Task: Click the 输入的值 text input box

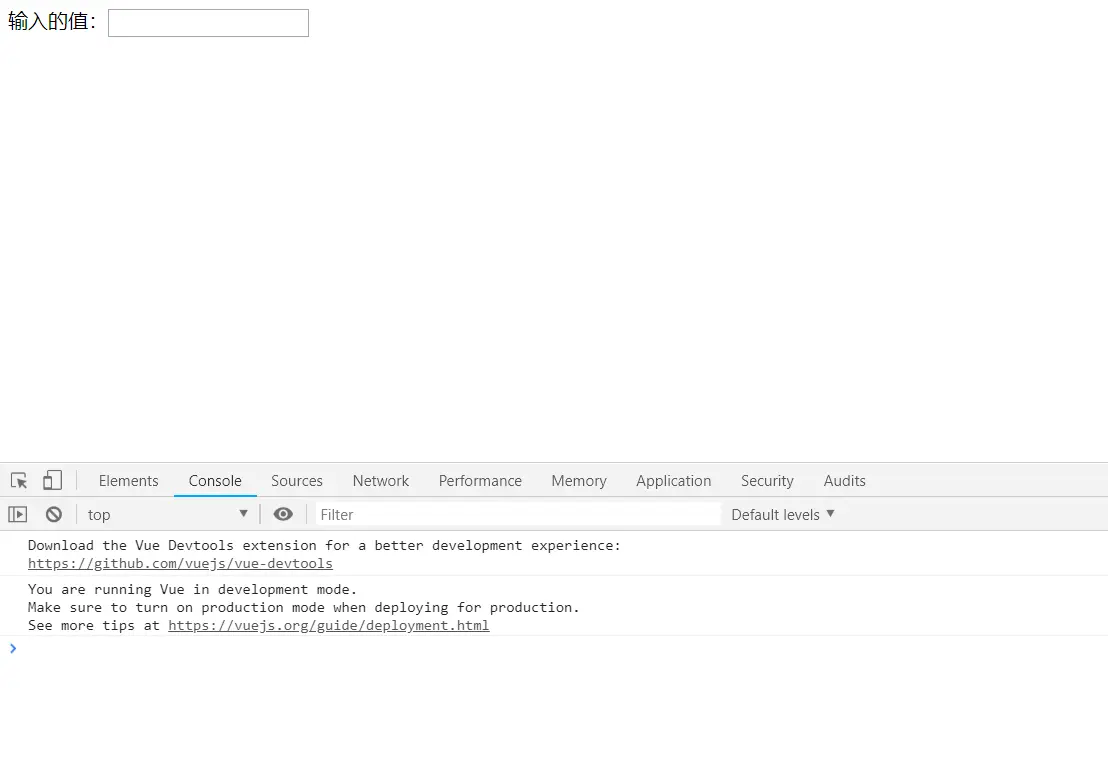Action: [208, 23]
